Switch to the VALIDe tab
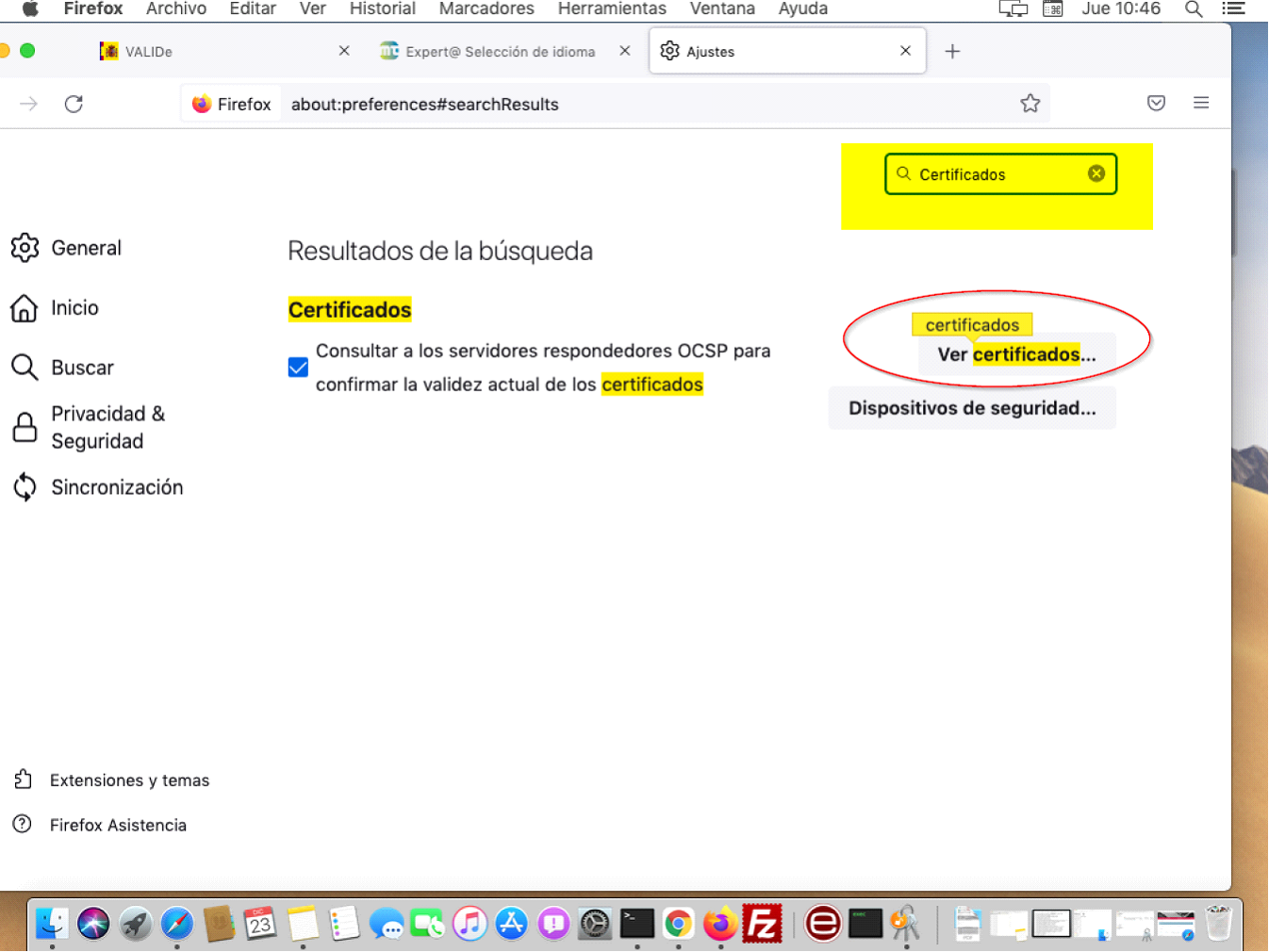Viewport: 1269px width, 952px height. (x=149, y=52)
